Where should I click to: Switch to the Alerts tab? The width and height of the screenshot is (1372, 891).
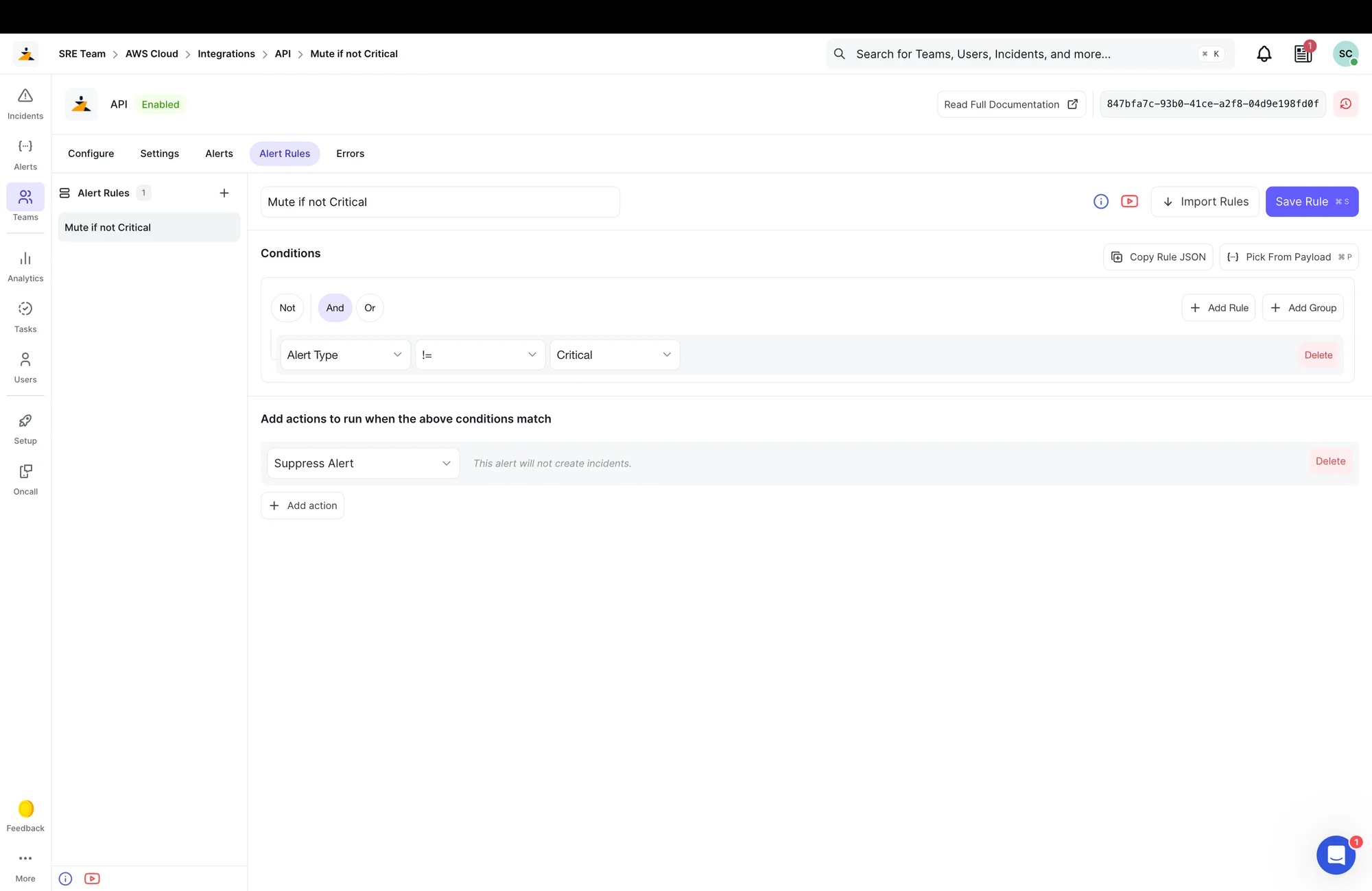tap(219, 154)
